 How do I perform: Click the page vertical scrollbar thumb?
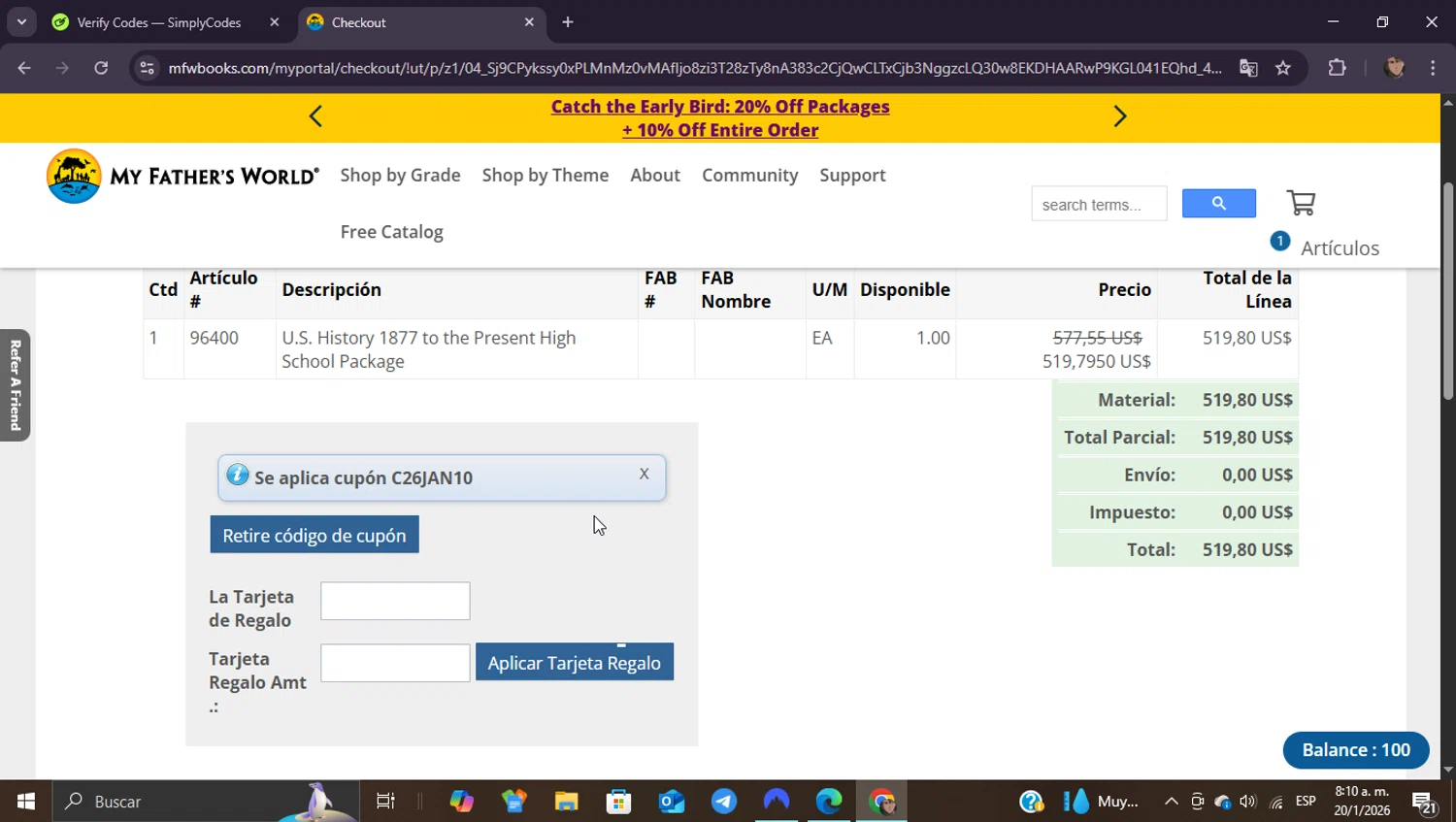(1448, 291)
